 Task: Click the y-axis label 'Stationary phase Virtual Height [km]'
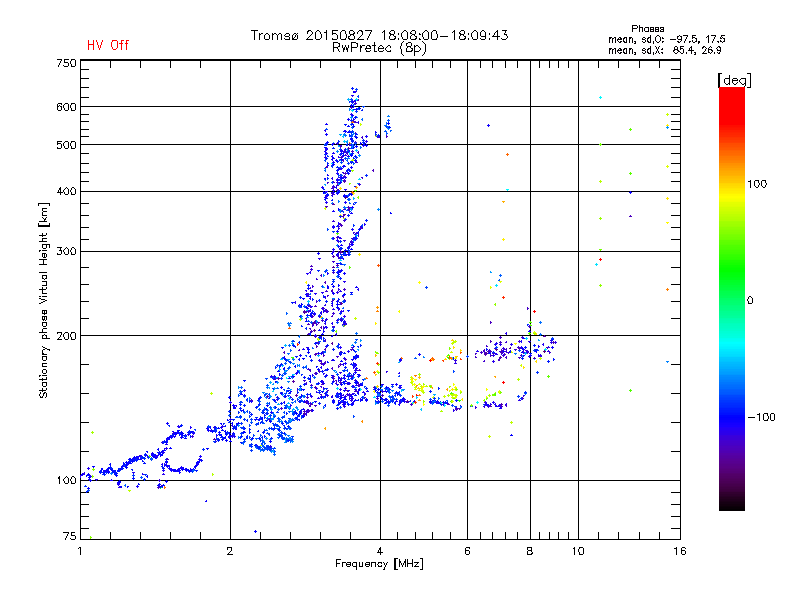(44, 301)
